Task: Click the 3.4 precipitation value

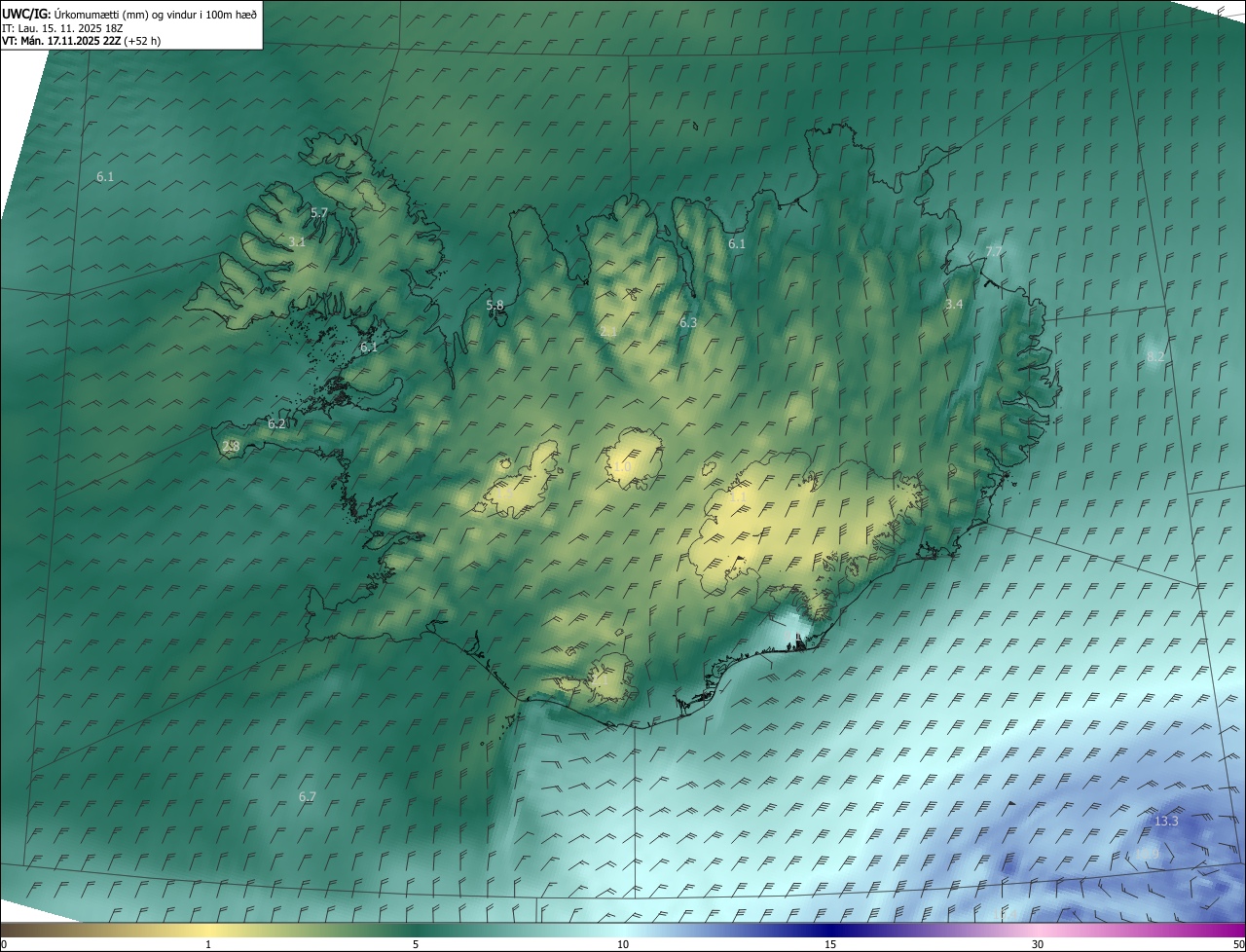Action: click(954, 305)
